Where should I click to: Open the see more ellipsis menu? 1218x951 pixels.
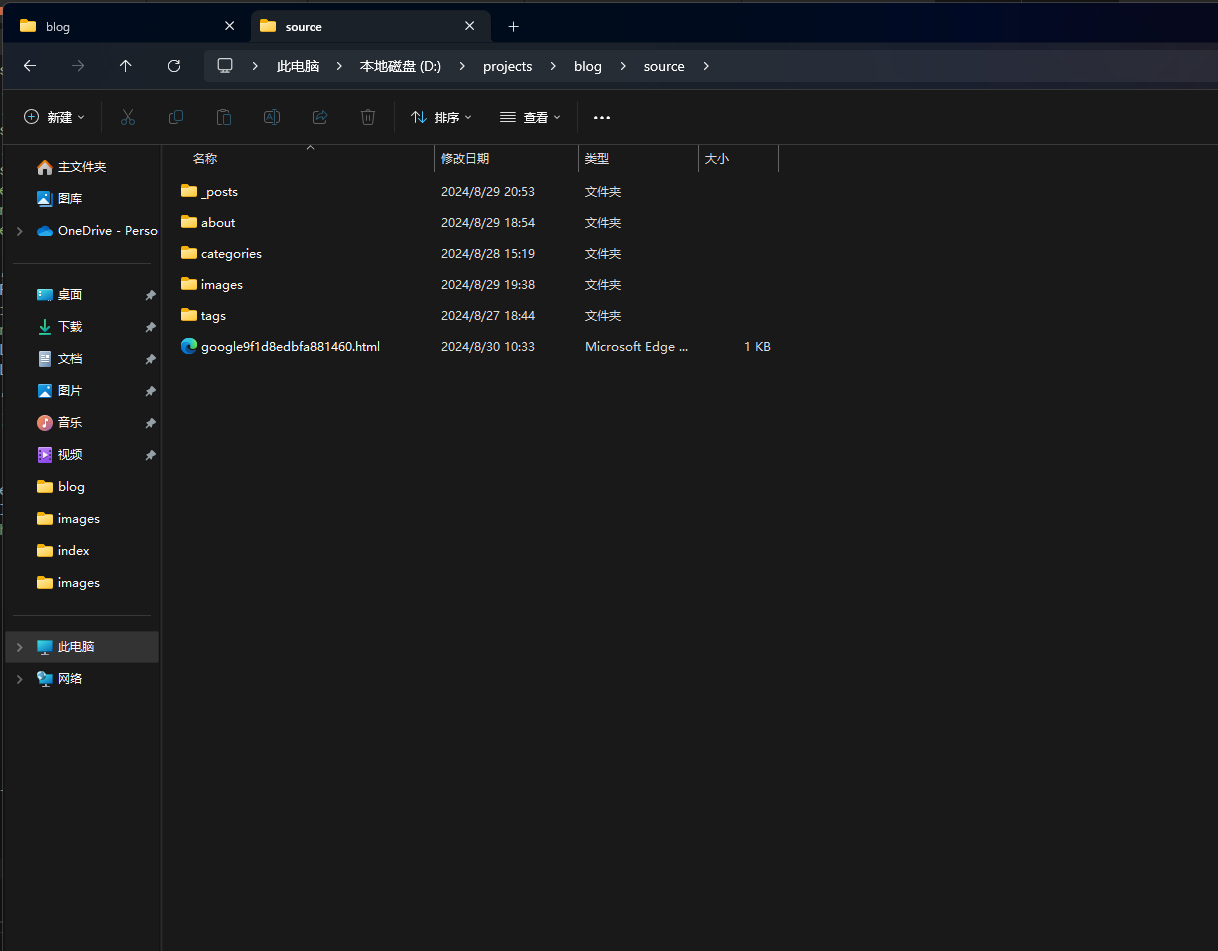[x=601, y=117]
